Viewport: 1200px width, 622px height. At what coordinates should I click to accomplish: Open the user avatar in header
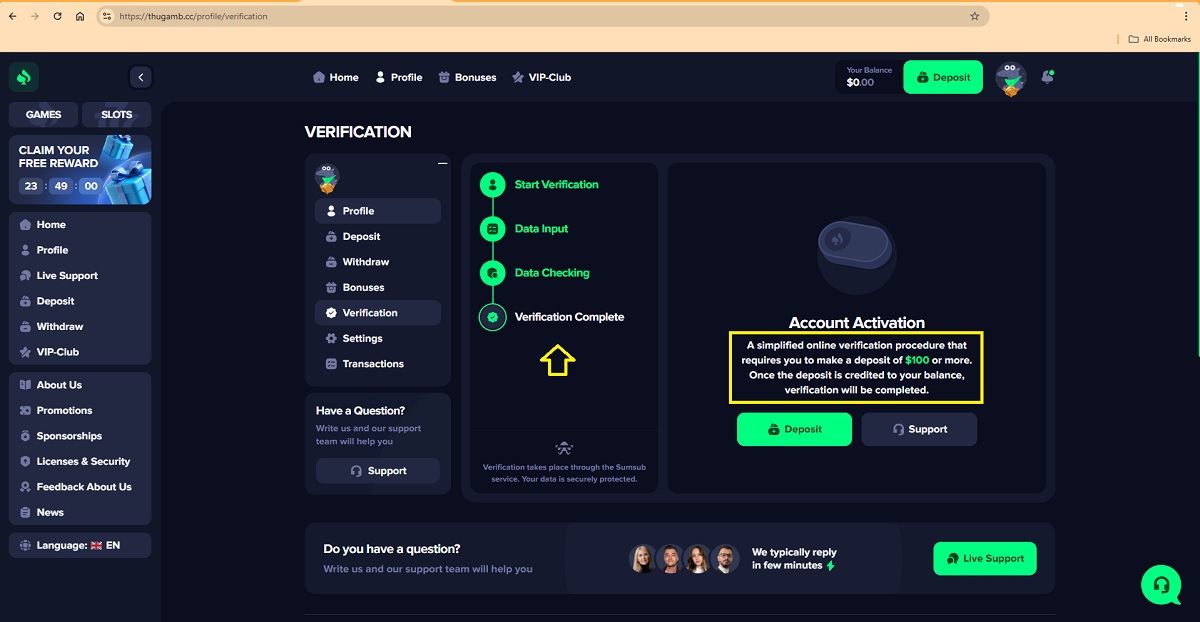click(1011, 78)
